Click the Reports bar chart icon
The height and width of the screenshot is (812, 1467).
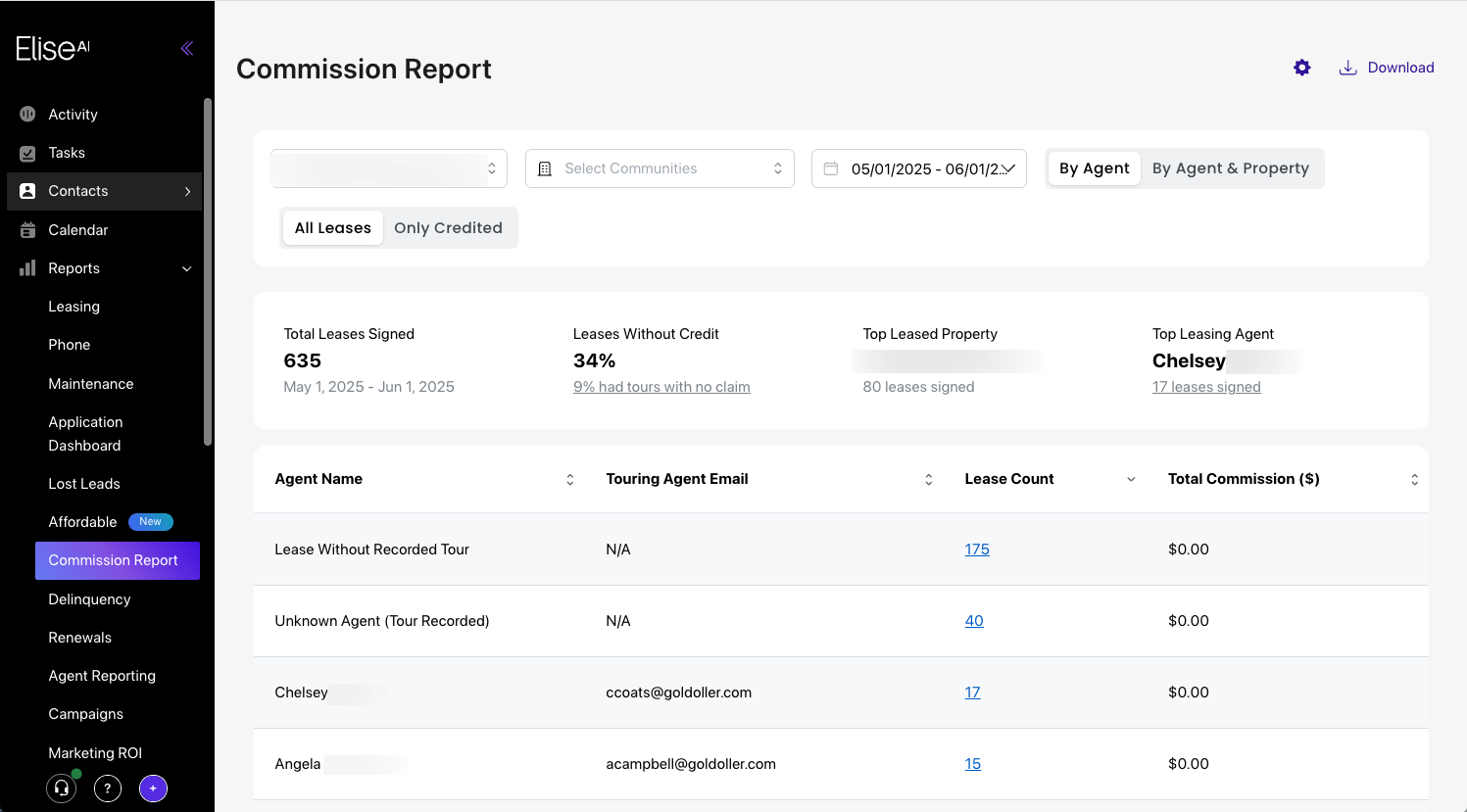pos(27,268)
